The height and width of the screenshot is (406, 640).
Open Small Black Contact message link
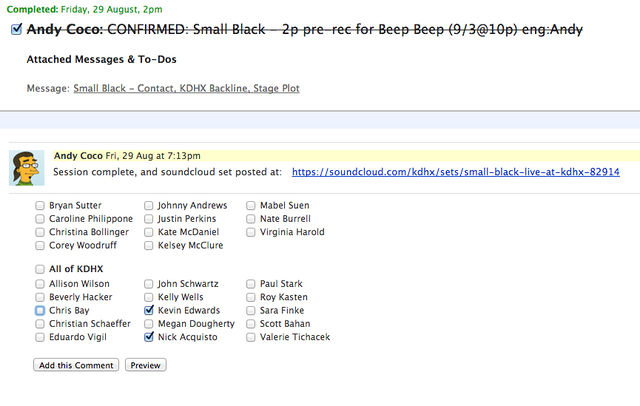click(x=186, y=89)
